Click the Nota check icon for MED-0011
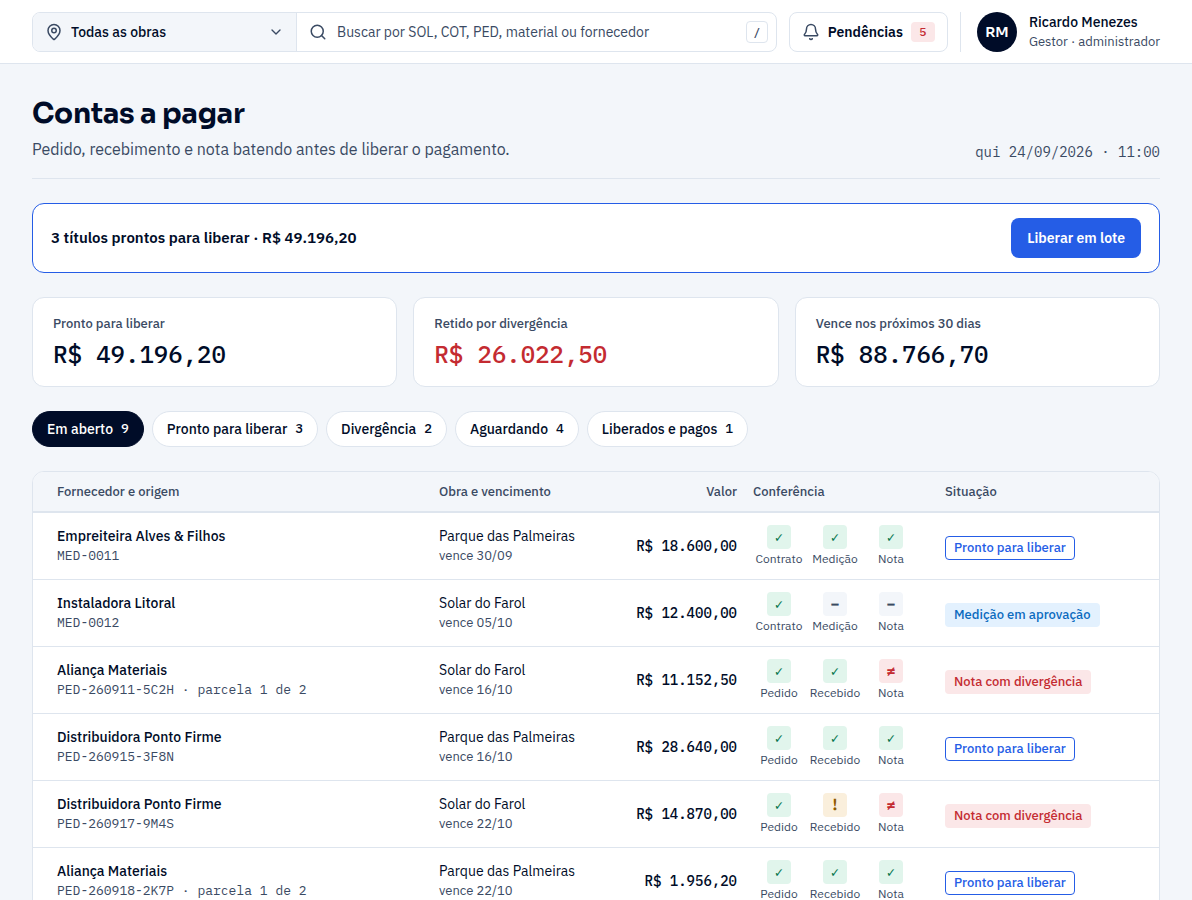 point(891,537)
